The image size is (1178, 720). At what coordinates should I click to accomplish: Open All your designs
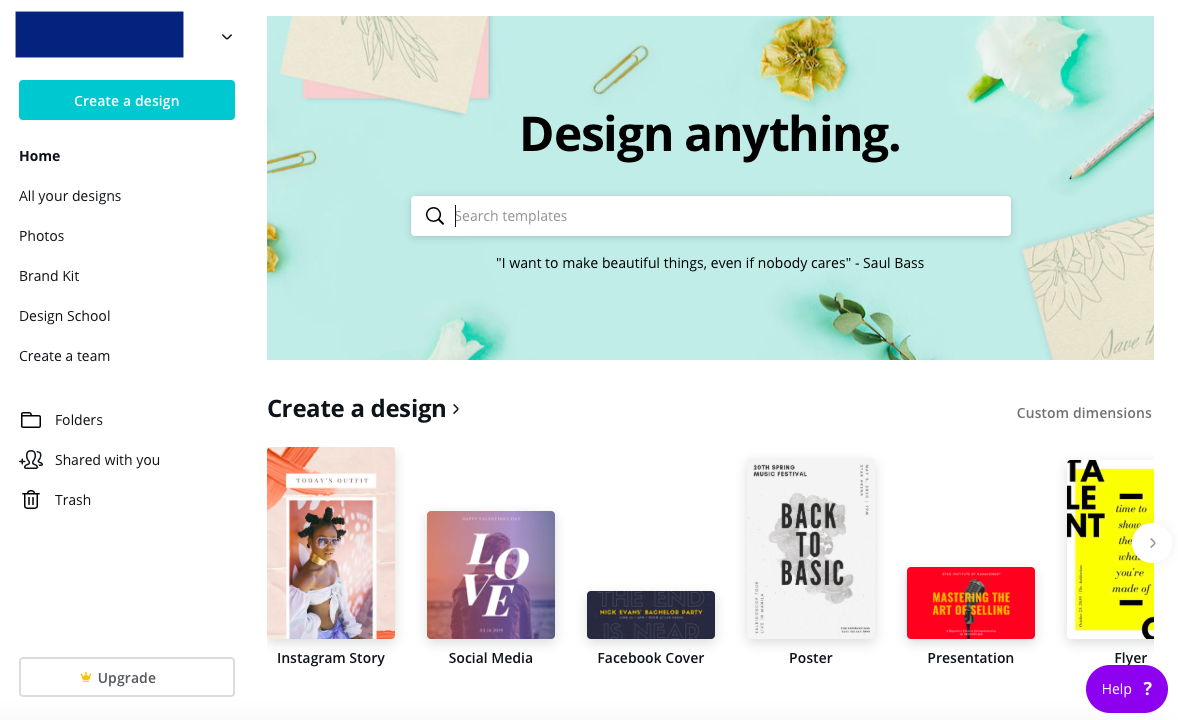70,196
